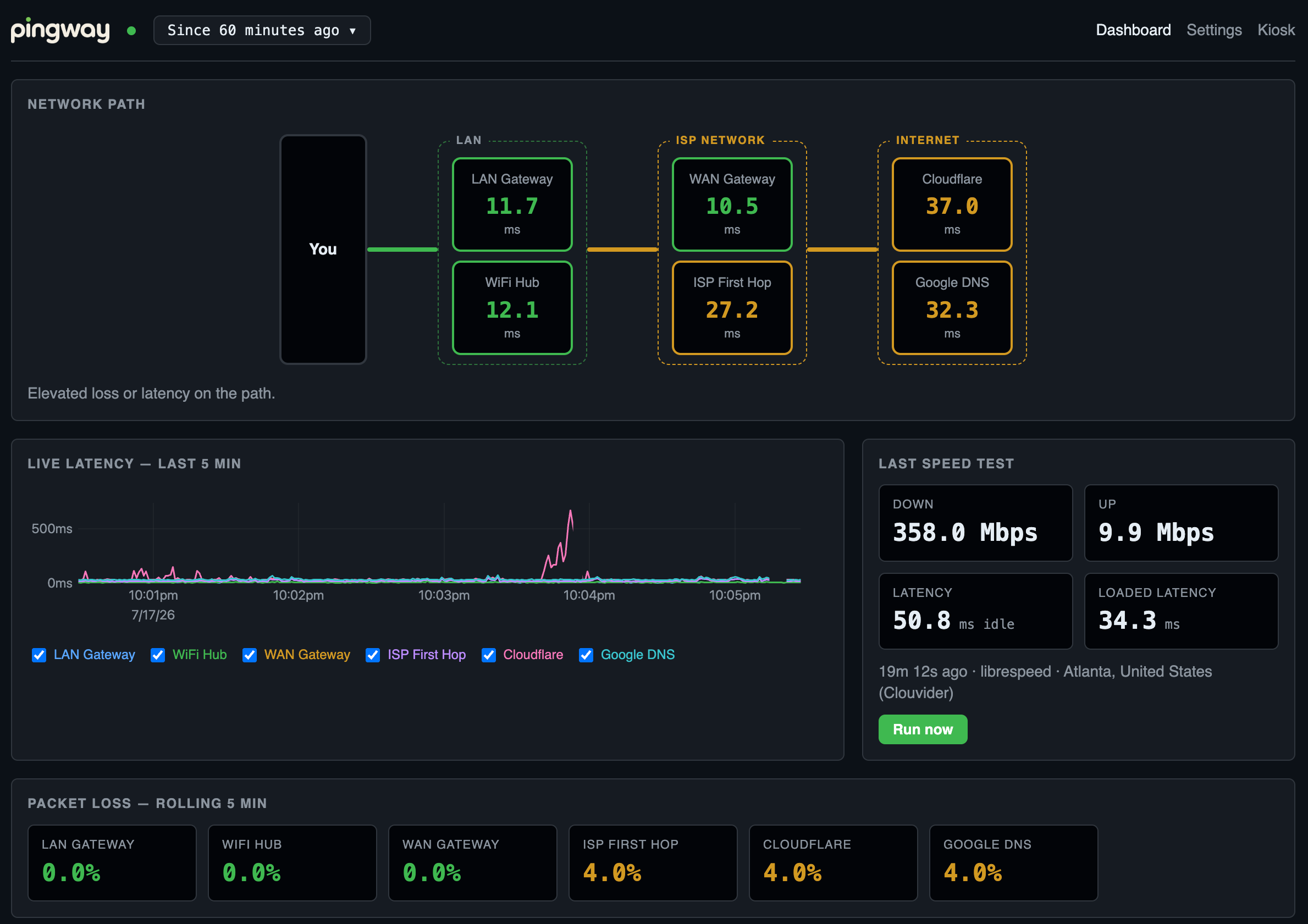Click the 10:02pm time axis label
1308x924 pixels.
click(299, 595)
